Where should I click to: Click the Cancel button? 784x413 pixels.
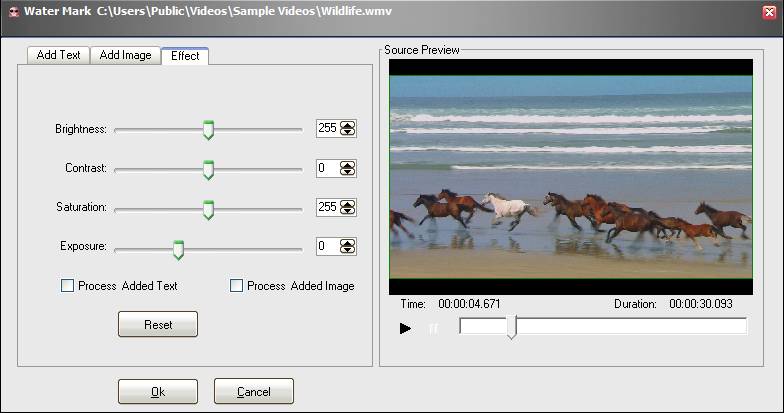click(x=254, y=392)
